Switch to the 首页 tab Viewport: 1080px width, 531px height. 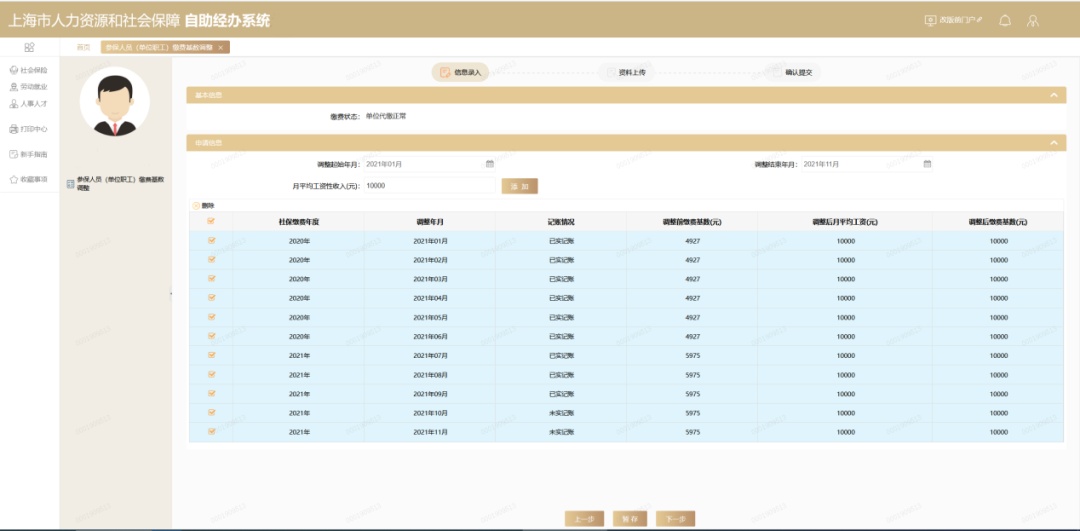coord(83,48)
